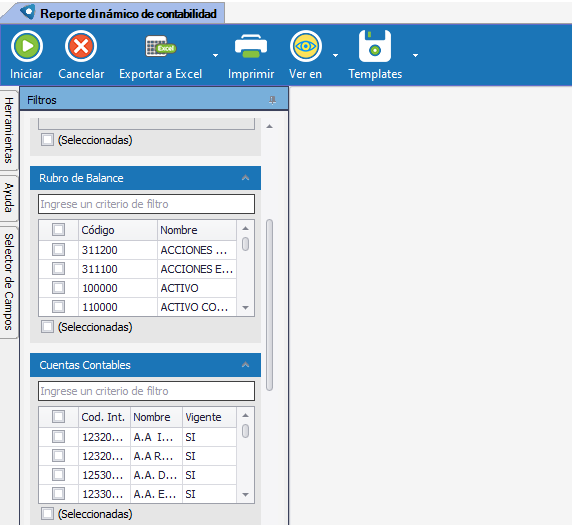Viewport: 572px width, 525px height.
Task: Click the app logo on report tab
Action: coord(28,12)
